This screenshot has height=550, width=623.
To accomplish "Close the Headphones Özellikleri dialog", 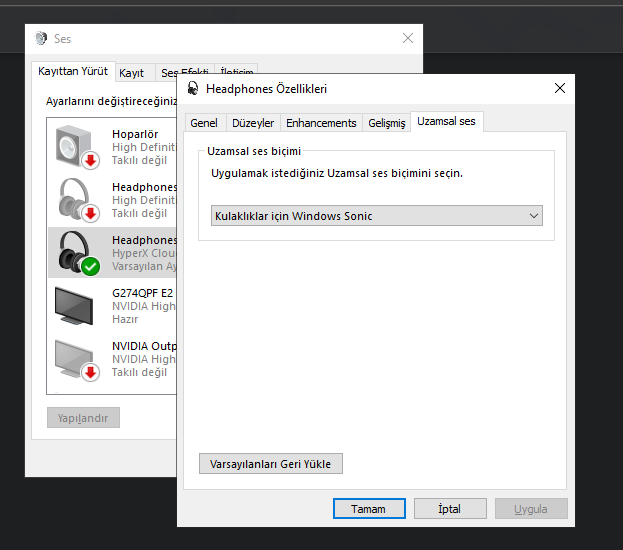I will [560, 88].
